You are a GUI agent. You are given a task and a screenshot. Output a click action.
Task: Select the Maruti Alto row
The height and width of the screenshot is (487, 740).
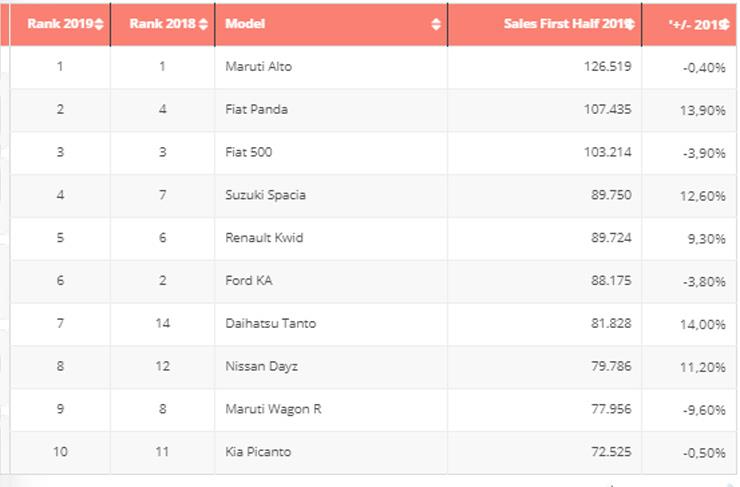coord(259,67)
